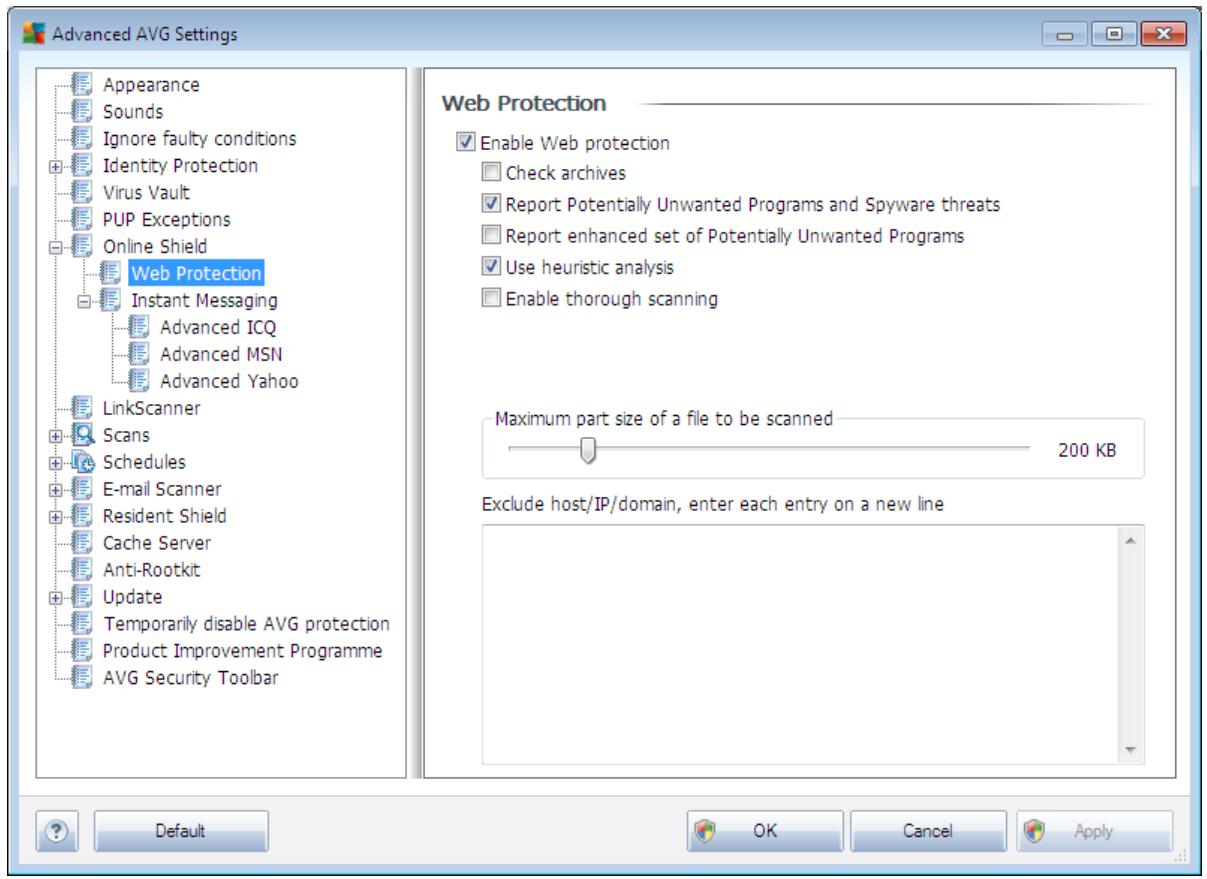Open Sounds settings in the tree
The height and width of the screenshot is (879, 1207).
[x=133, y=112]
